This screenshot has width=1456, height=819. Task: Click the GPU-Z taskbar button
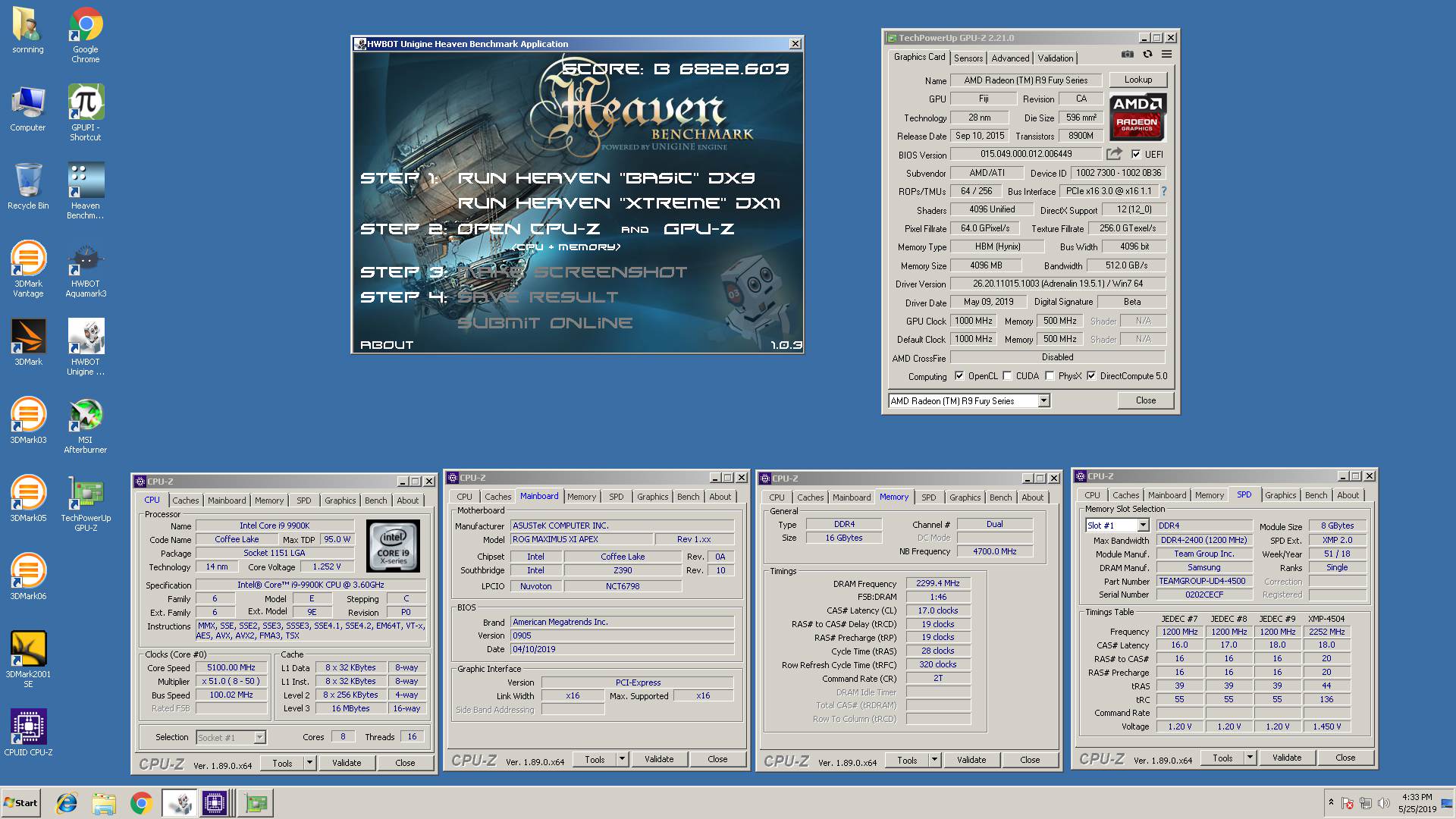point(256,803)
